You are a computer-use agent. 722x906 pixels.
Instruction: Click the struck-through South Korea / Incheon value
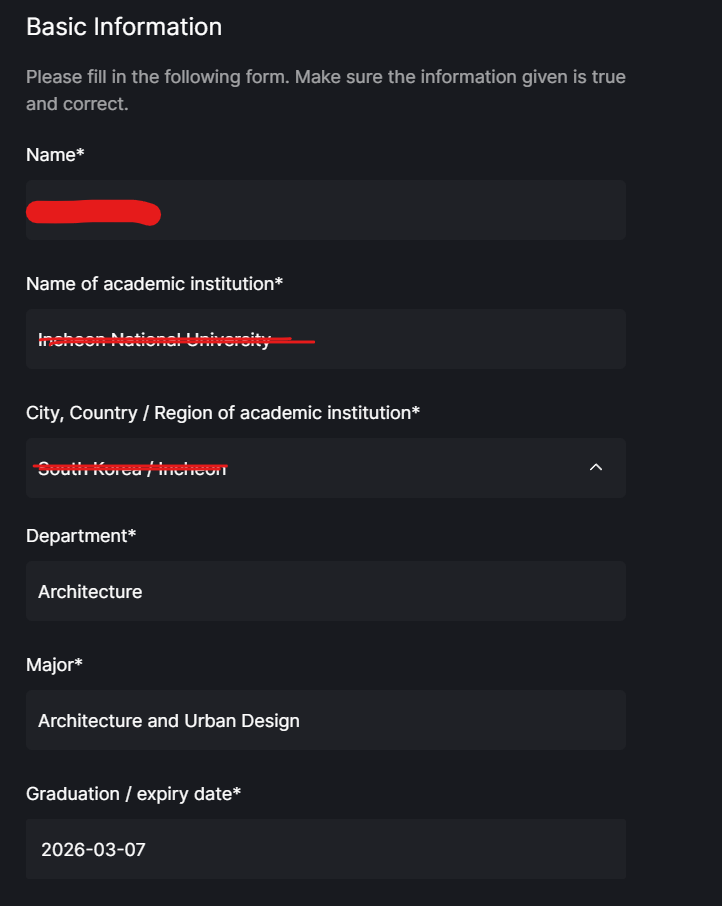click(132, 467)
